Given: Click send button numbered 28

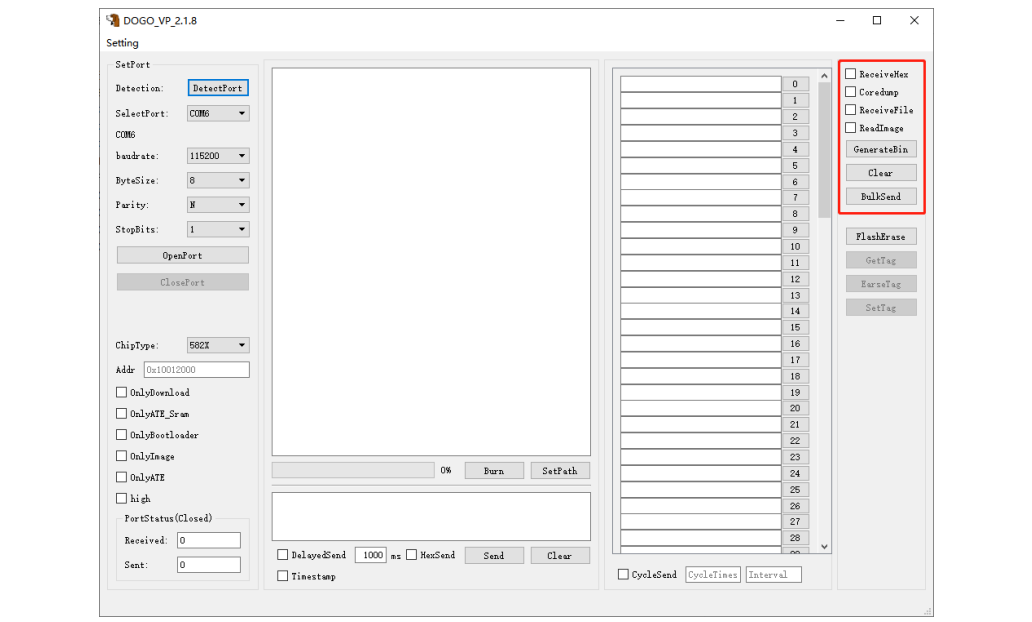Looking at the screenshot, I should tap(795, 538).
